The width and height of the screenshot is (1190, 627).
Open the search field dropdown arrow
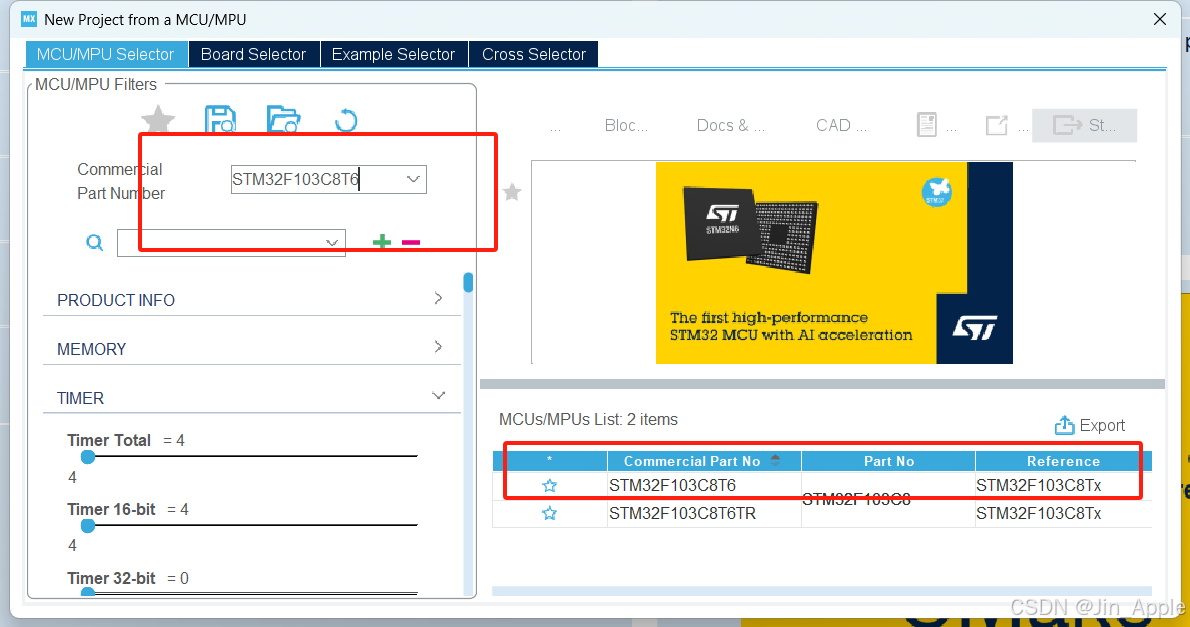(x=332, y=243)
